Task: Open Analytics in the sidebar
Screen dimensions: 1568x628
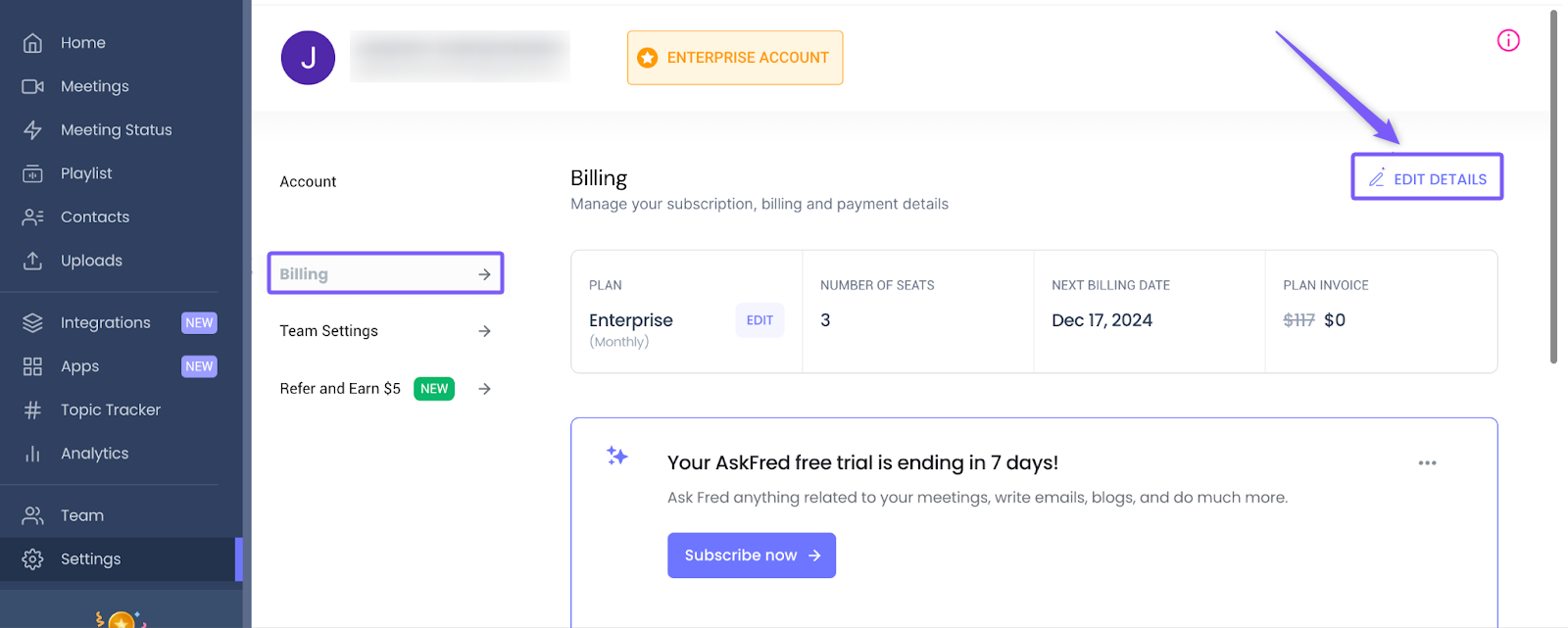Action: 94,454
